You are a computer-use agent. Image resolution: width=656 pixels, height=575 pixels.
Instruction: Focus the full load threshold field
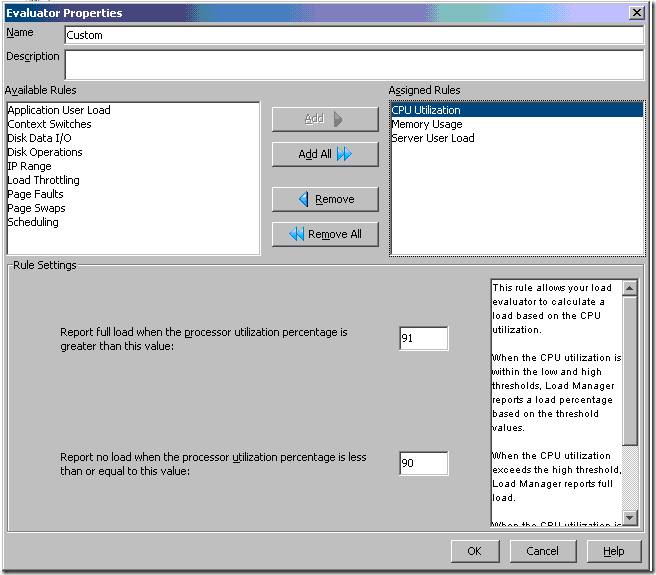pyautogui.click(x=423, y=339)
